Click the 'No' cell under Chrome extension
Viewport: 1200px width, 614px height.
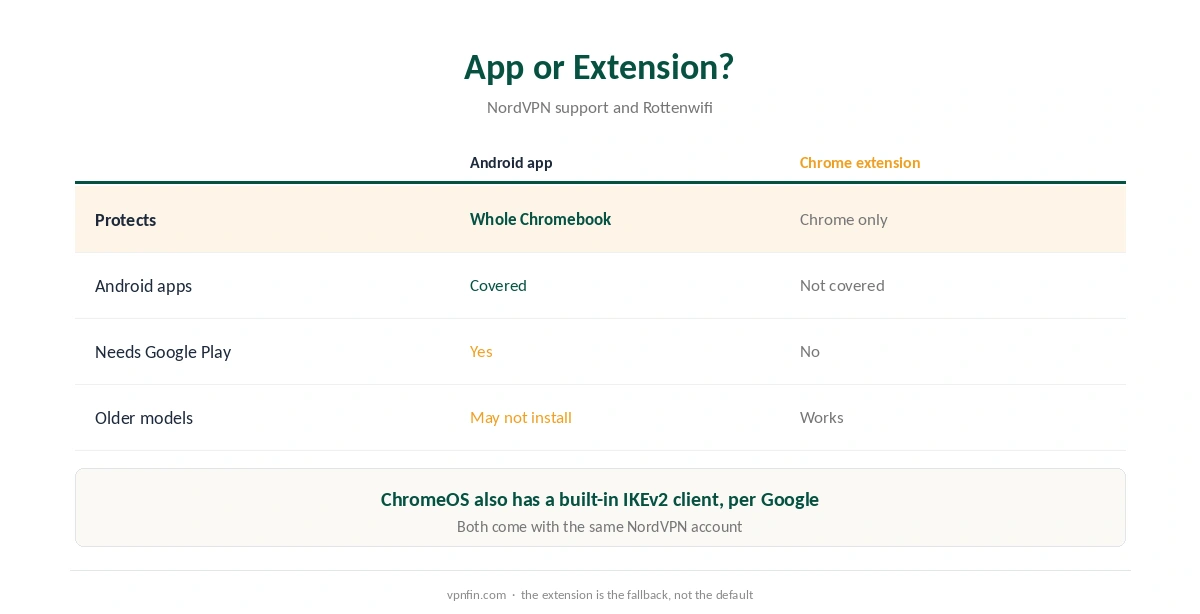[x=810, y=351]
